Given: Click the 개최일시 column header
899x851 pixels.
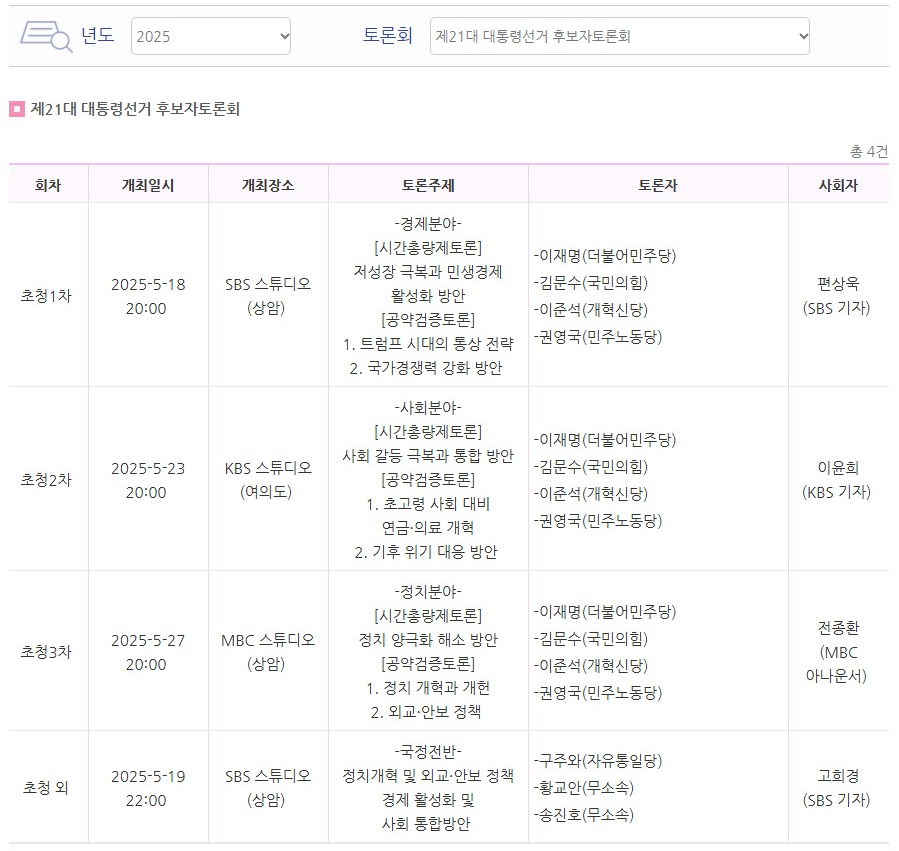Looking at the screenshot, I should pos(148,184).
